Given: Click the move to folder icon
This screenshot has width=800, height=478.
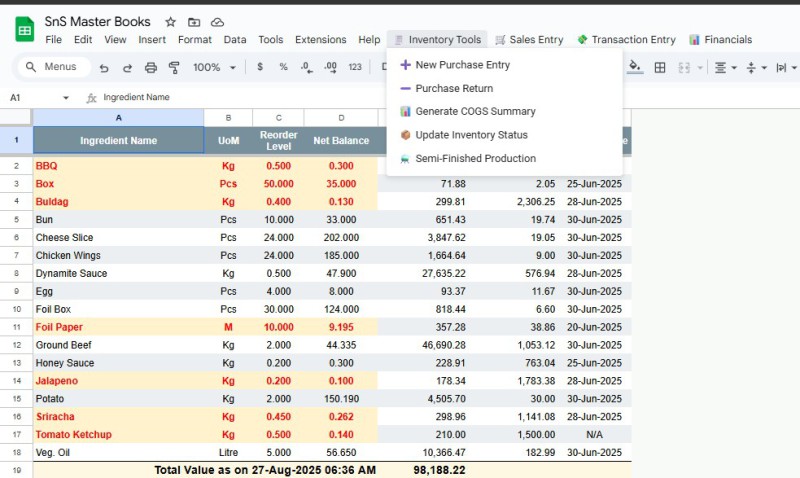Looking at the screenshot, I should pyautogui.click(x=194, y=22).
